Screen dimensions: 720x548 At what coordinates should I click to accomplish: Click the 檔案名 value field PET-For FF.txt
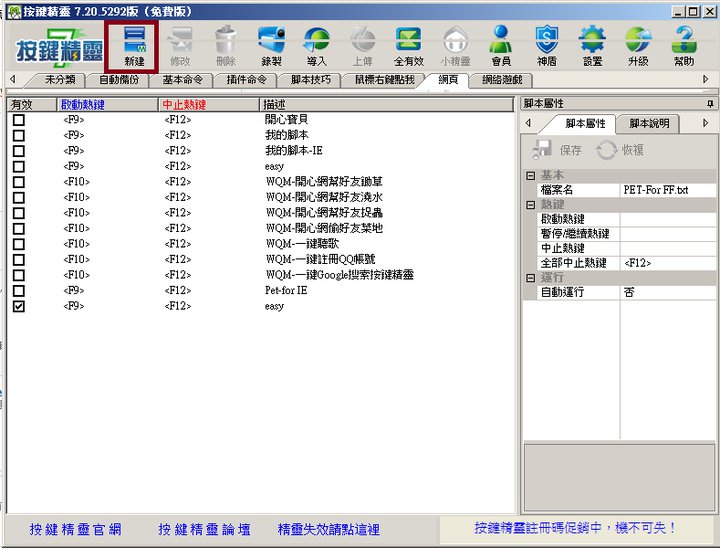coord(668,190)
